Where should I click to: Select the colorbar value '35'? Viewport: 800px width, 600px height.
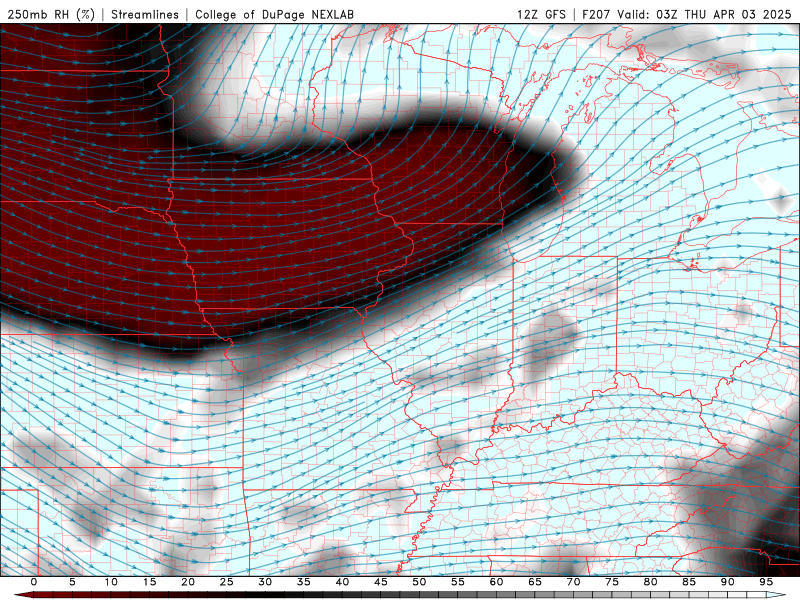(x=304, y=582)
